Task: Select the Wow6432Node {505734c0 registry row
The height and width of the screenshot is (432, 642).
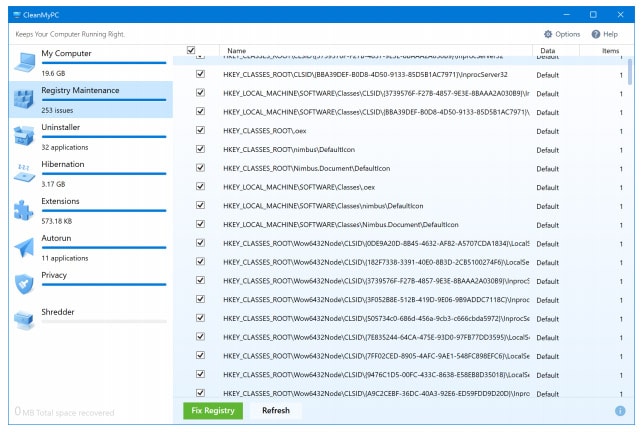Action: 401,318
